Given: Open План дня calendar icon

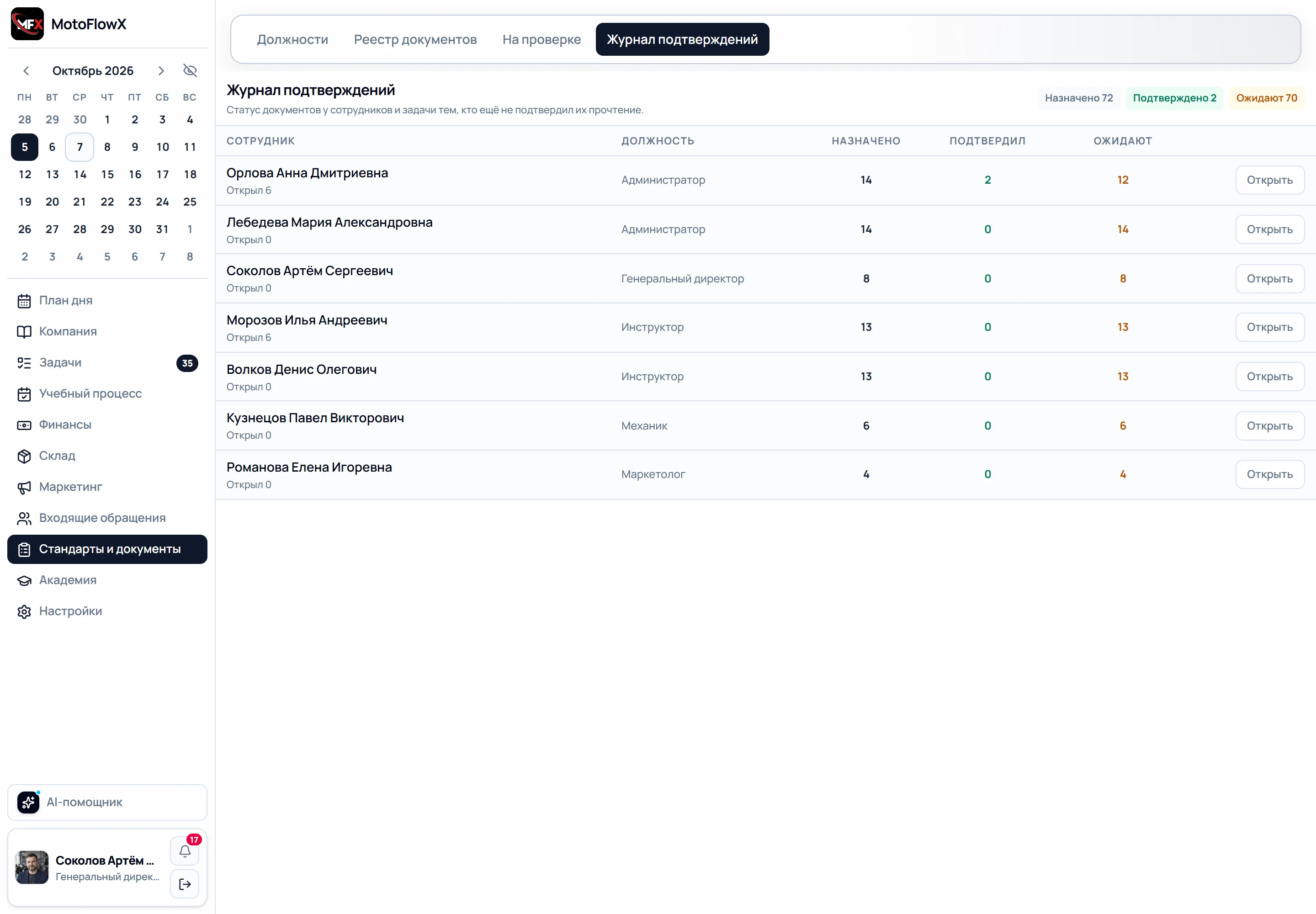Looking at the screenshot, I should tap(24, 301).
